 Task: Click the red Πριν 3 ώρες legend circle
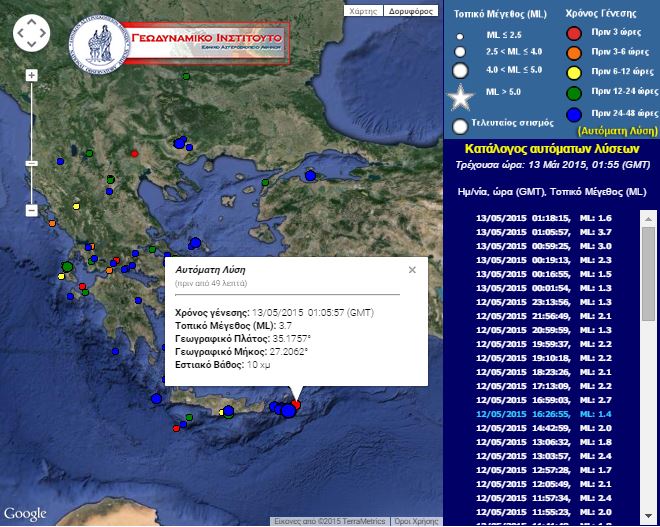tap(574, 33)
